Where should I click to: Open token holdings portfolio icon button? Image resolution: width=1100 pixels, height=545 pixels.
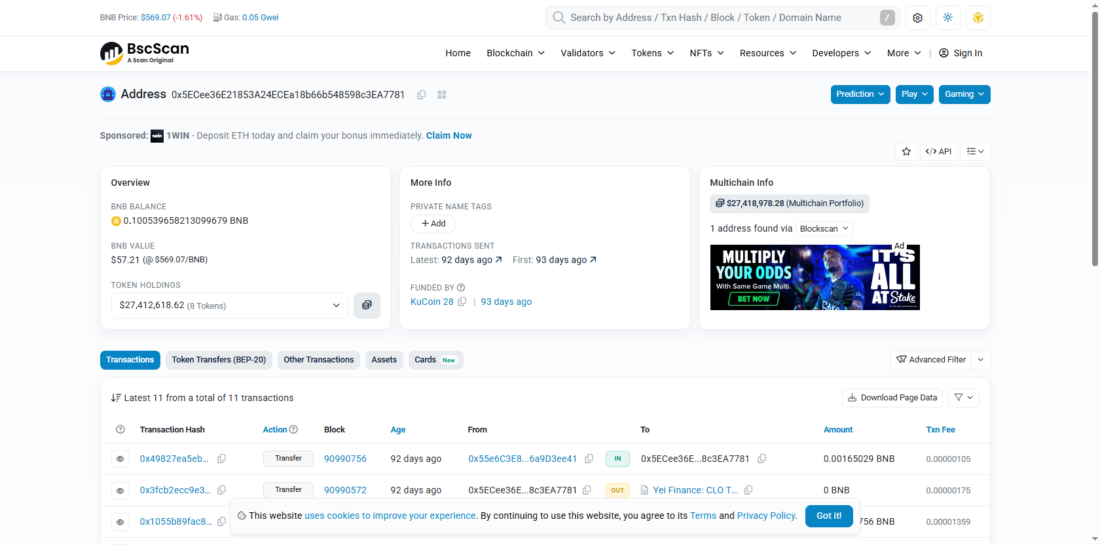click(367, 306)
